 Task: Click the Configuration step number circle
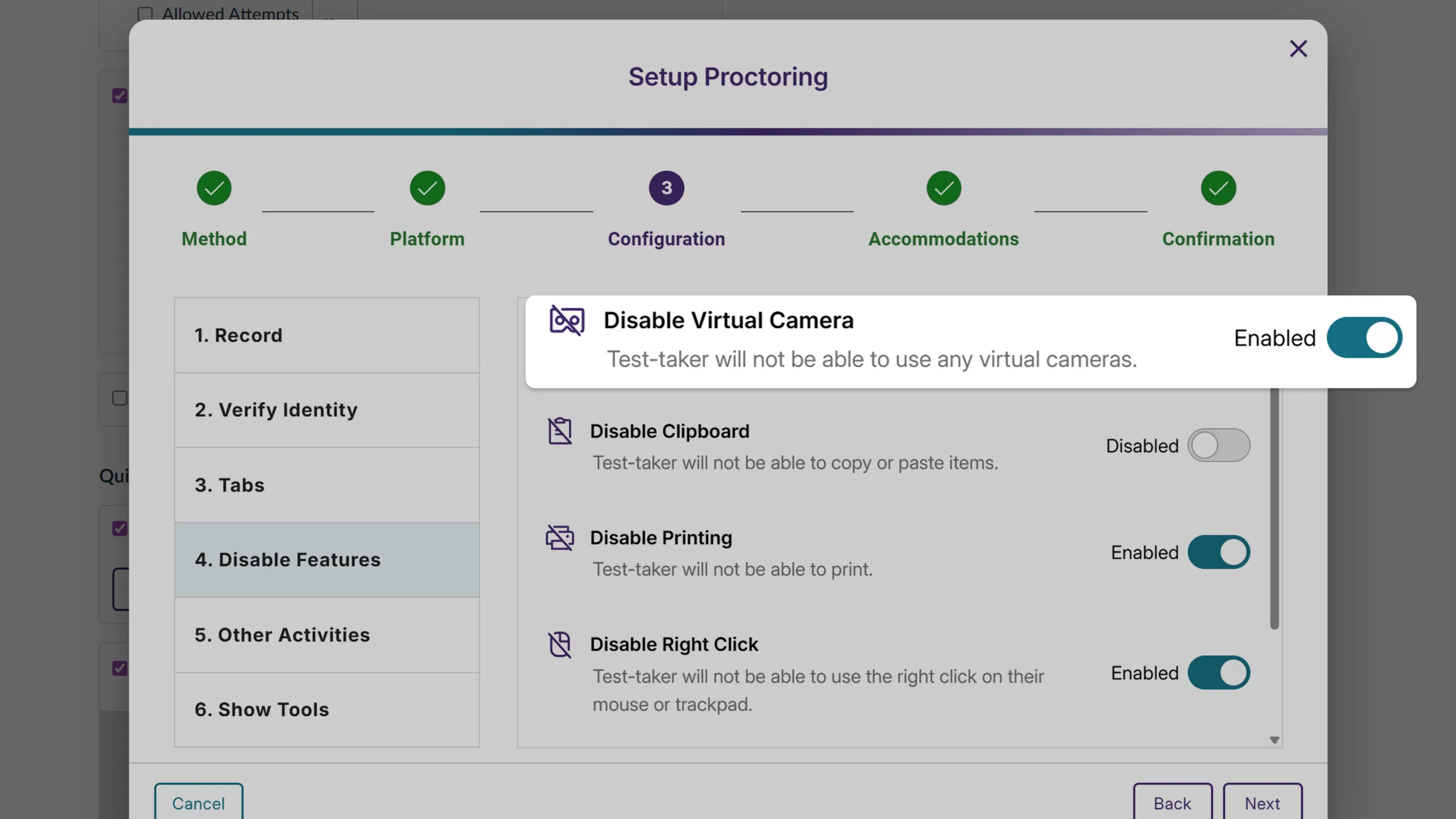click(665, 188)
